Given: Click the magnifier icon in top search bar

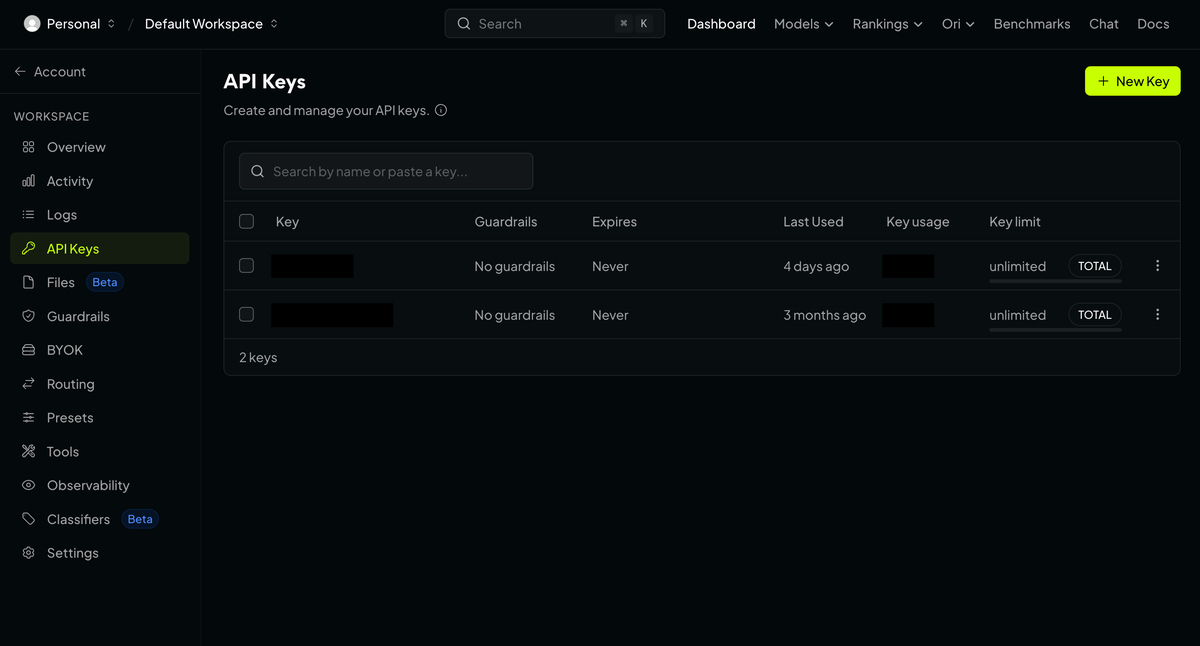Looking at the screenshot, I should click(x=464, y=24).
